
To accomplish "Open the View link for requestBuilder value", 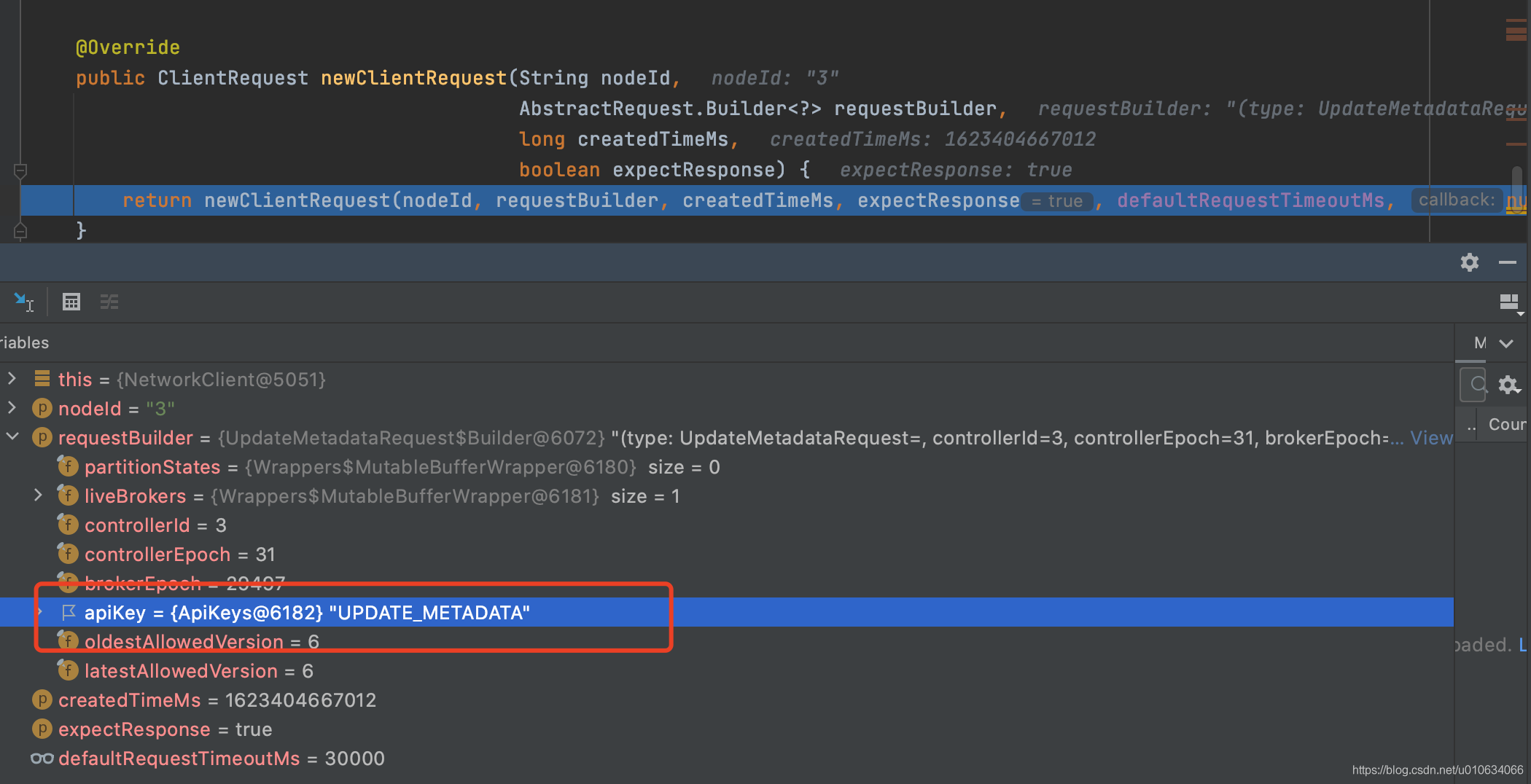I will coord(1431,438).
